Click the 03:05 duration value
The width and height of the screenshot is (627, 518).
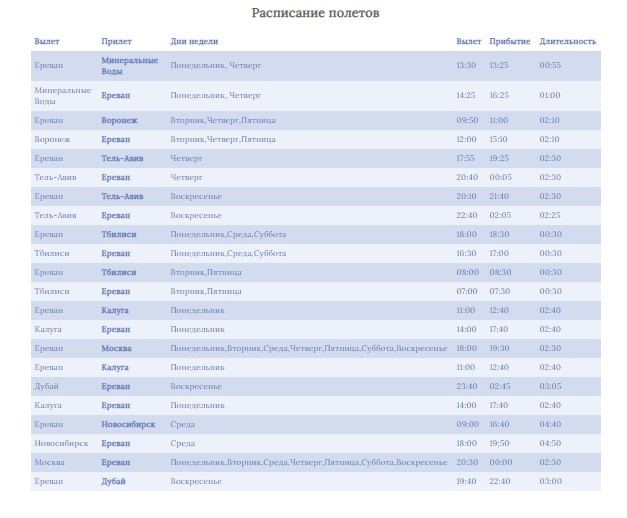[x=550, y=386]
